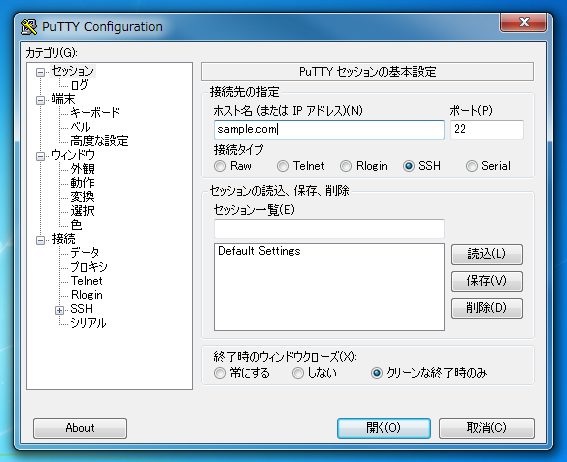Screen dimensions: 567x462
Task: Collapse the 端末 tree node
Action: [40, 100]
